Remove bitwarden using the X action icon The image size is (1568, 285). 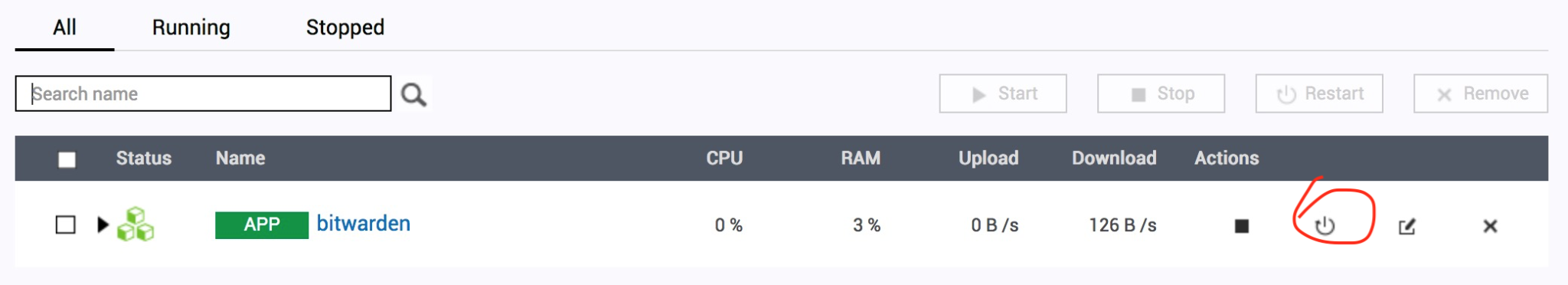click(1490, 226)
